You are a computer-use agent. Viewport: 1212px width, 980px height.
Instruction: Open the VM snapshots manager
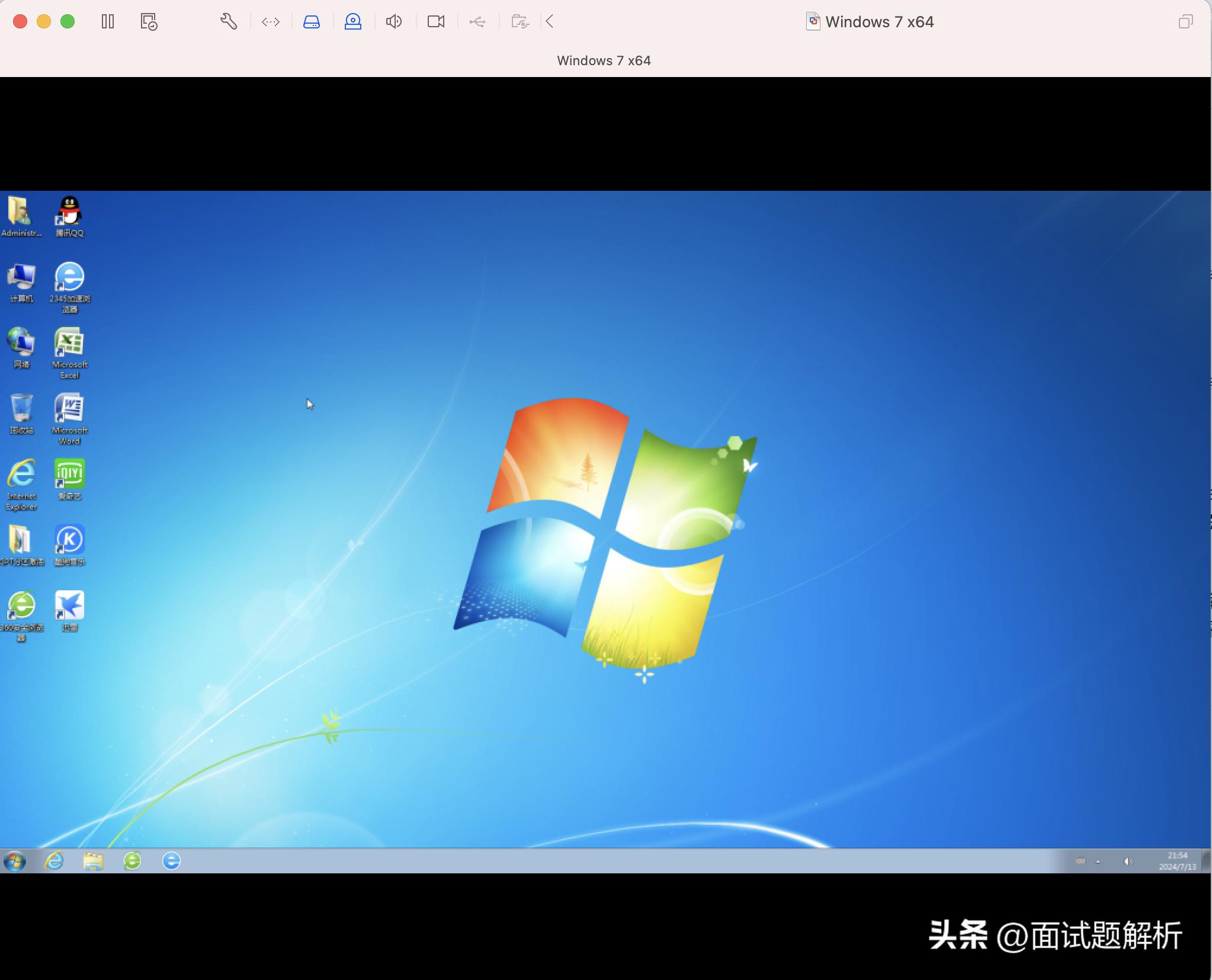click(149, 22)
